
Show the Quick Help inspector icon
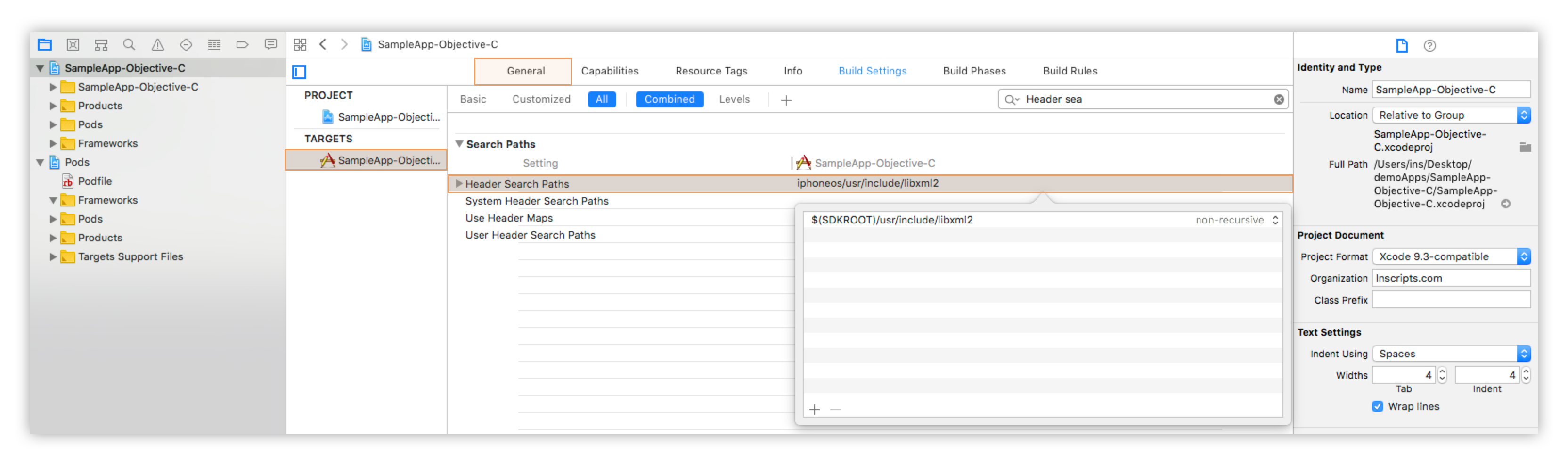[1429, 46]
